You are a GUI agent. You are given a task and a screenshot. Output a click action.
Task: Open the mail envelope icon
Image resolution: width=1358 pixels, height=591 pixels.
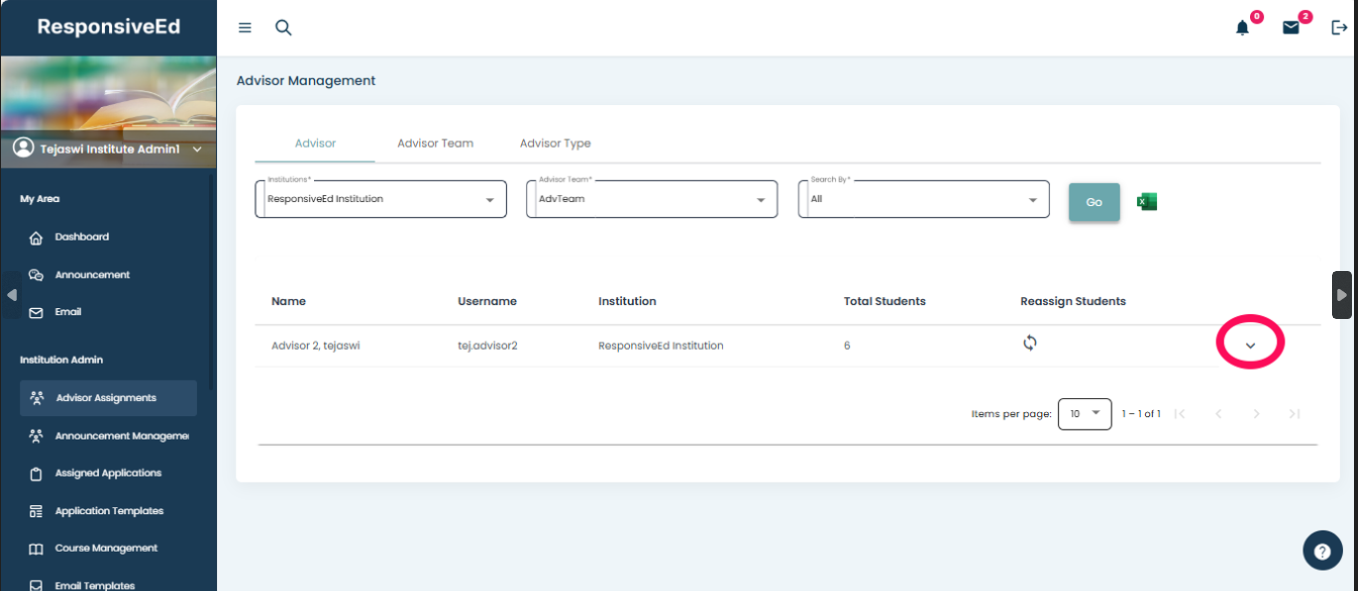pos(1291,28)
